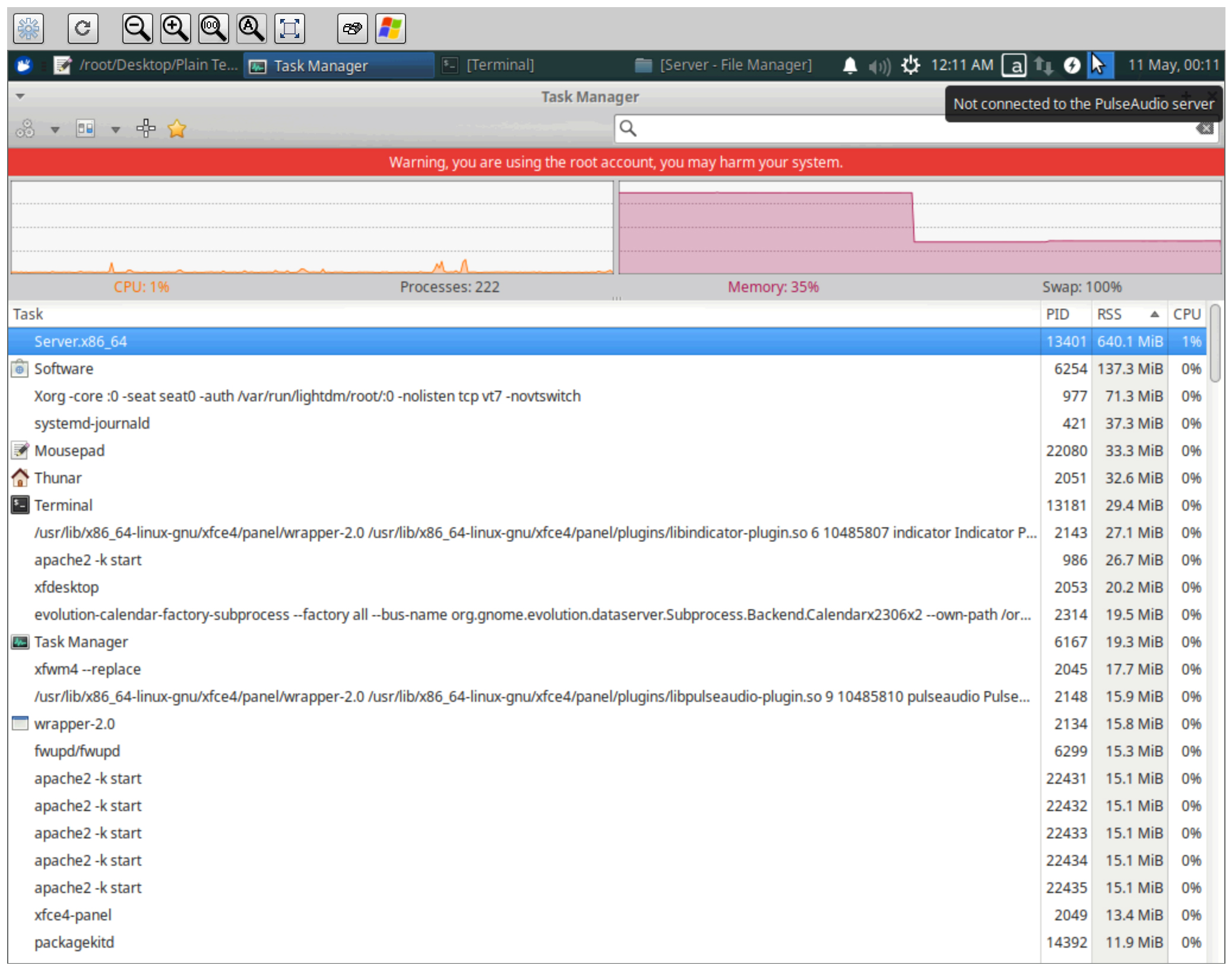Click the PID column header
Image resolution: width=1232 pixels, height=972 pixels.
click(x=1058, y=314)
